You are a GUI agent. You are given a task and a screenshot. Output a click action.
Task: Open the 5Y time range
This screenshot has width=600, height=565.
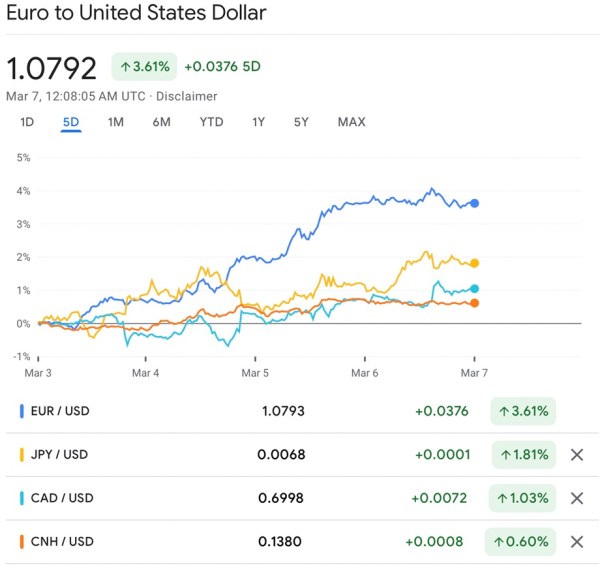tap(301, 122)
